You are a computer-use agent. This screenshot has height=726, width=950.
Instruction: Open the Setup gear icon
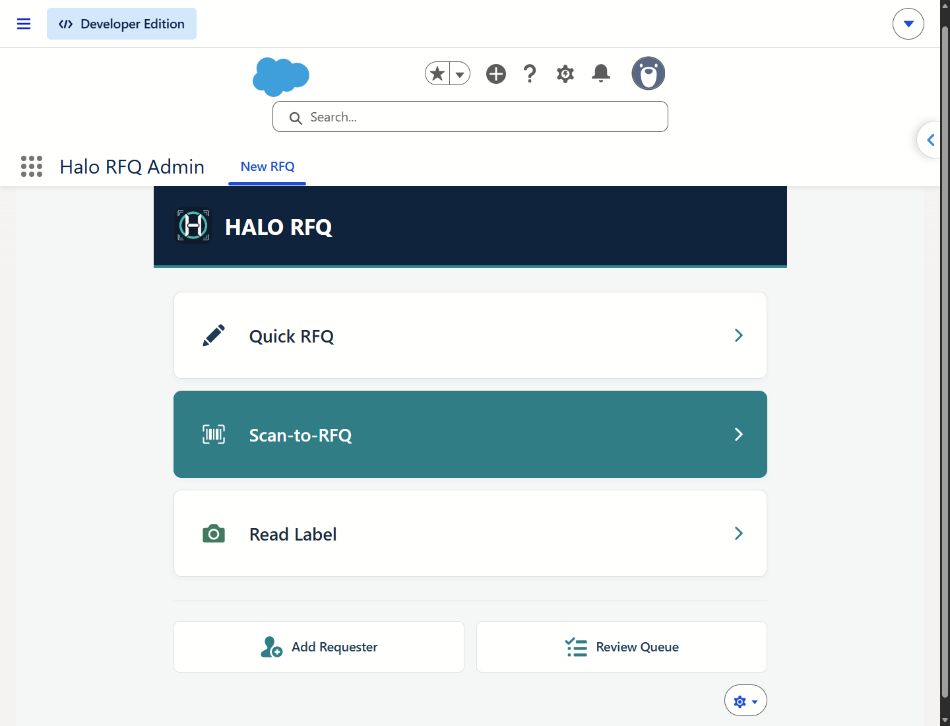click(x=565, y=74)
